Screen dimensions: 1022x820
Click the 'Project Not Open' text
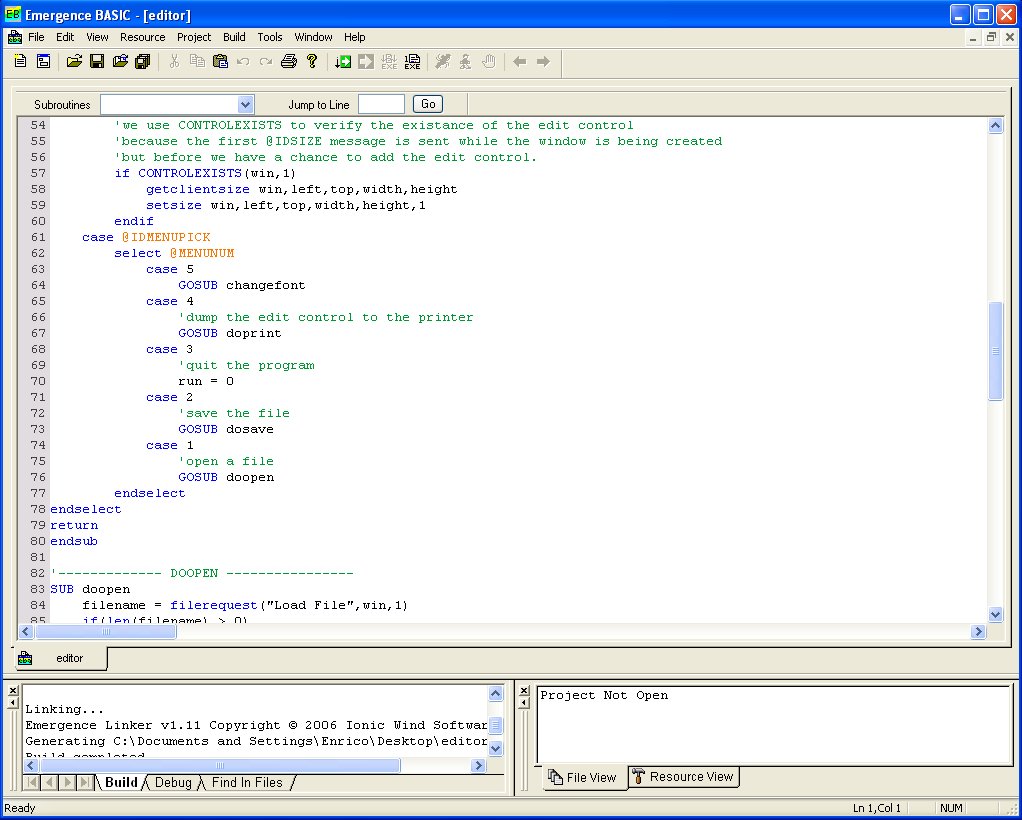pos(604,696)
